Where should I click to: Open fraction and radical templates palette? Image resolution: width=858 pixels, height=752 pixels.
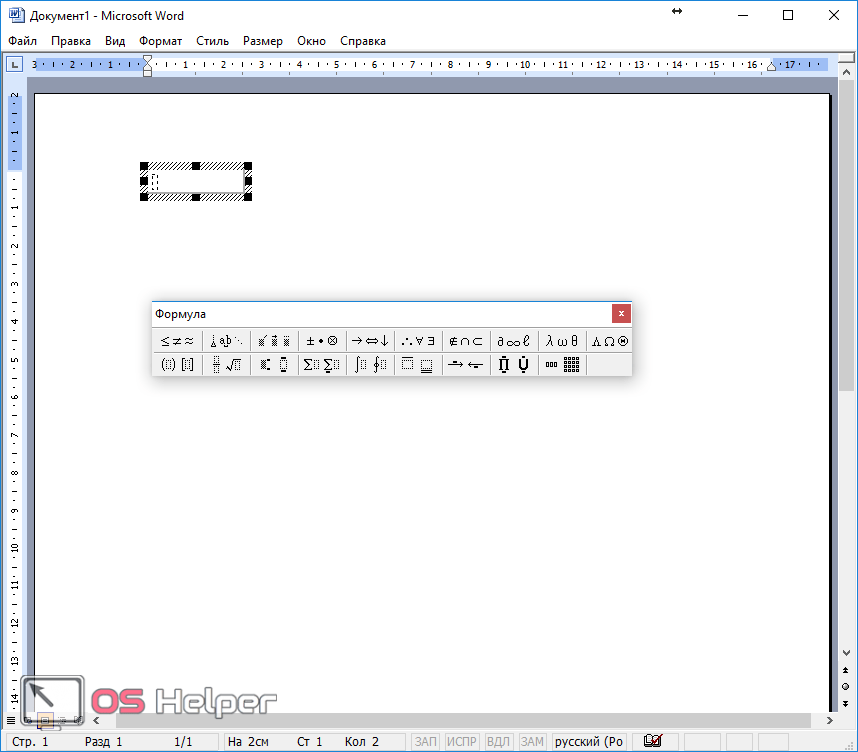pos(226,365)
